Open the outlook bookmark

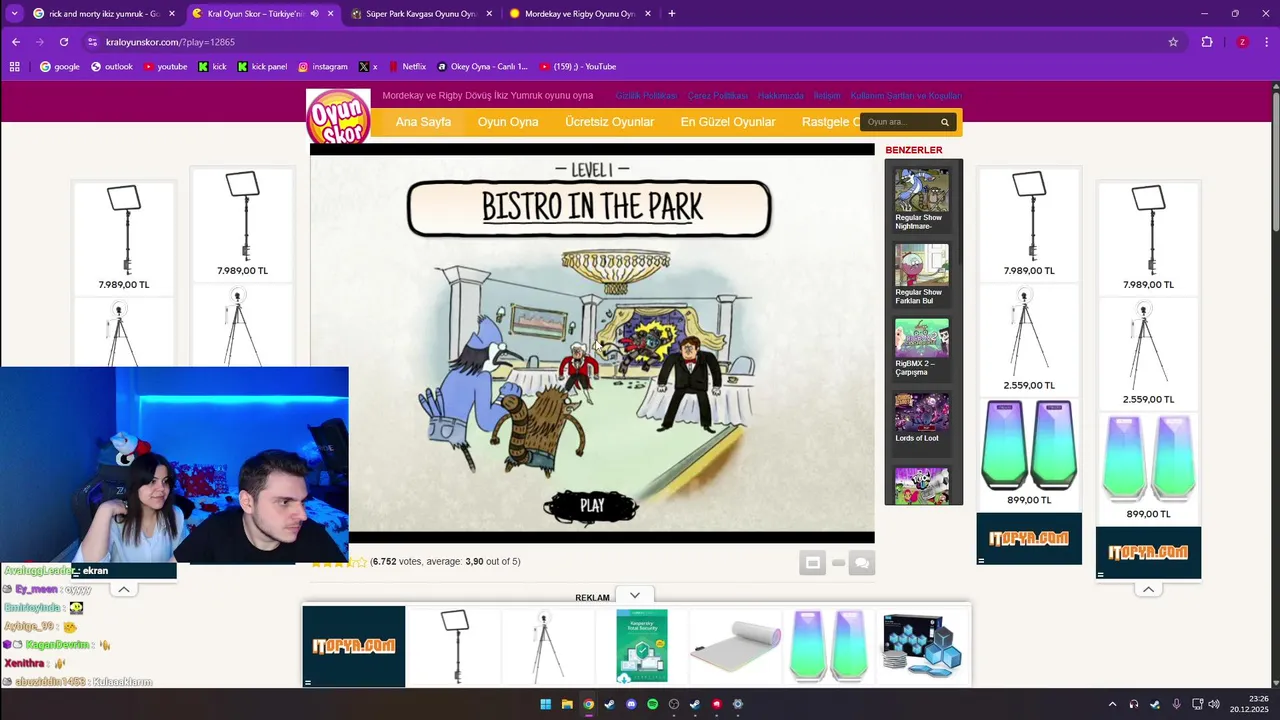pyautogui.click(x=112, y=67)
